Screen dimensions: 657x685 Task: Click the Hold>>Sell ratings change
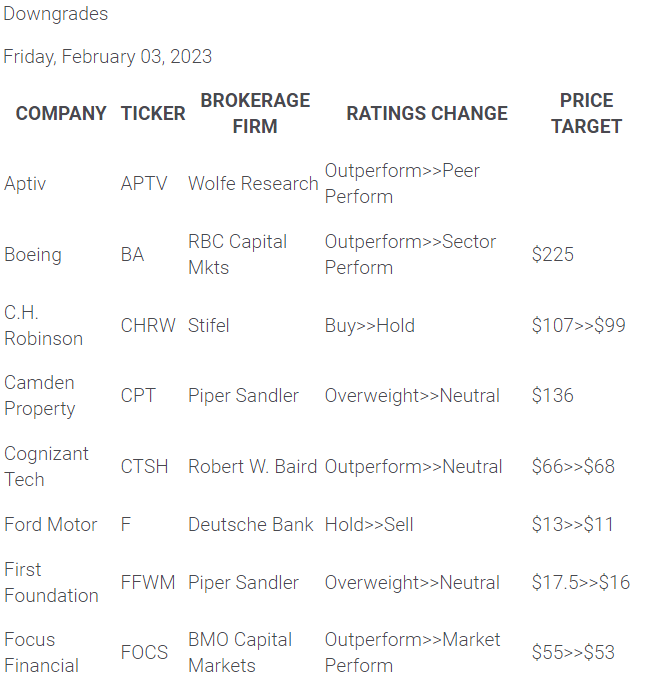pyautogui.click(x=368, y=525)
